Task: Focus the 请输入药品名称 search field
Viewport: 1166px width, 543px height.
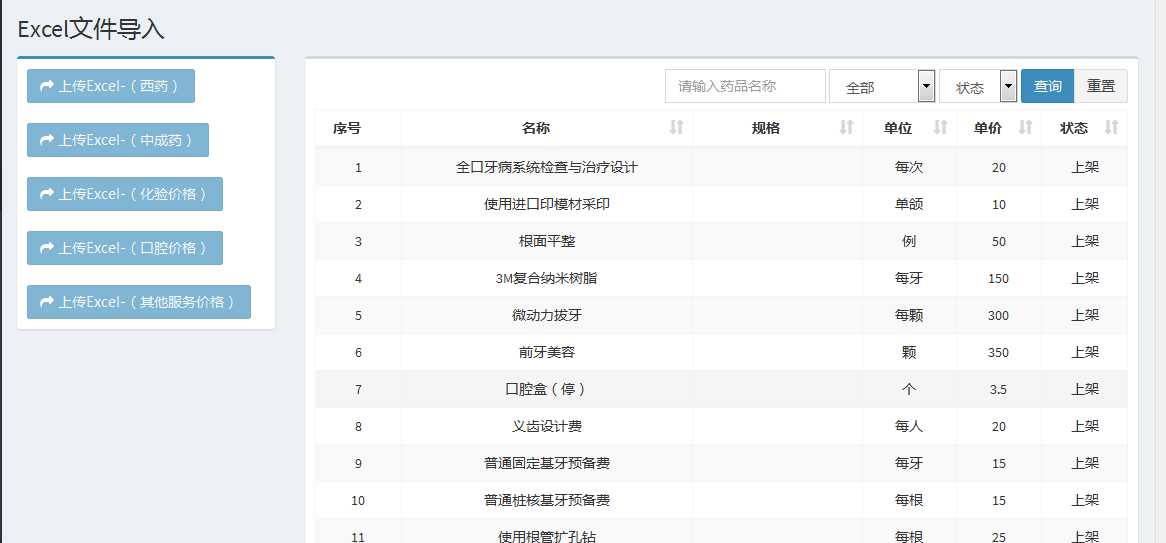Action: tap(745, 86)
